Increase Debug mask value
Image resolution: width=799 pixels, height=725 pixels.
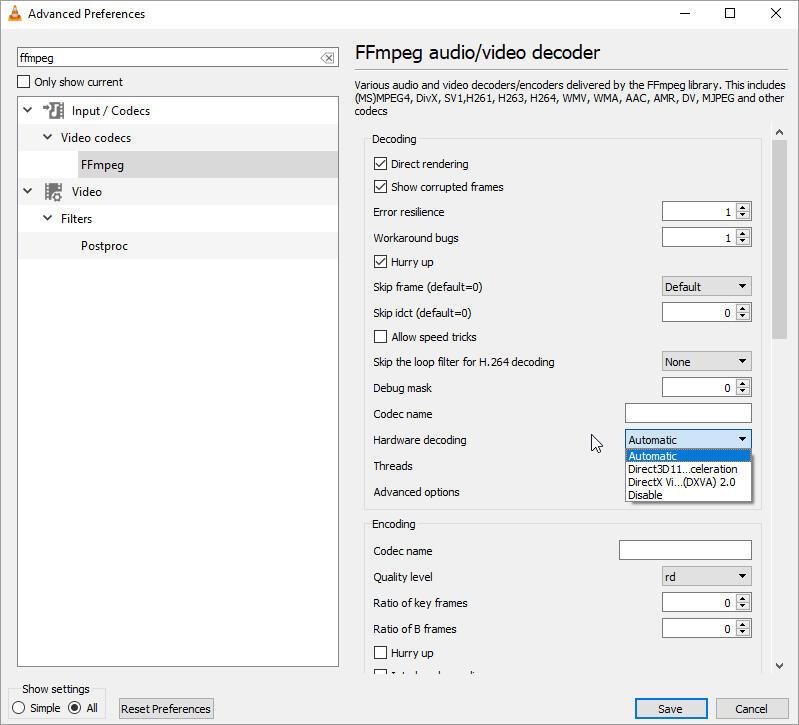pyautogui.click(x=743, y=384)
